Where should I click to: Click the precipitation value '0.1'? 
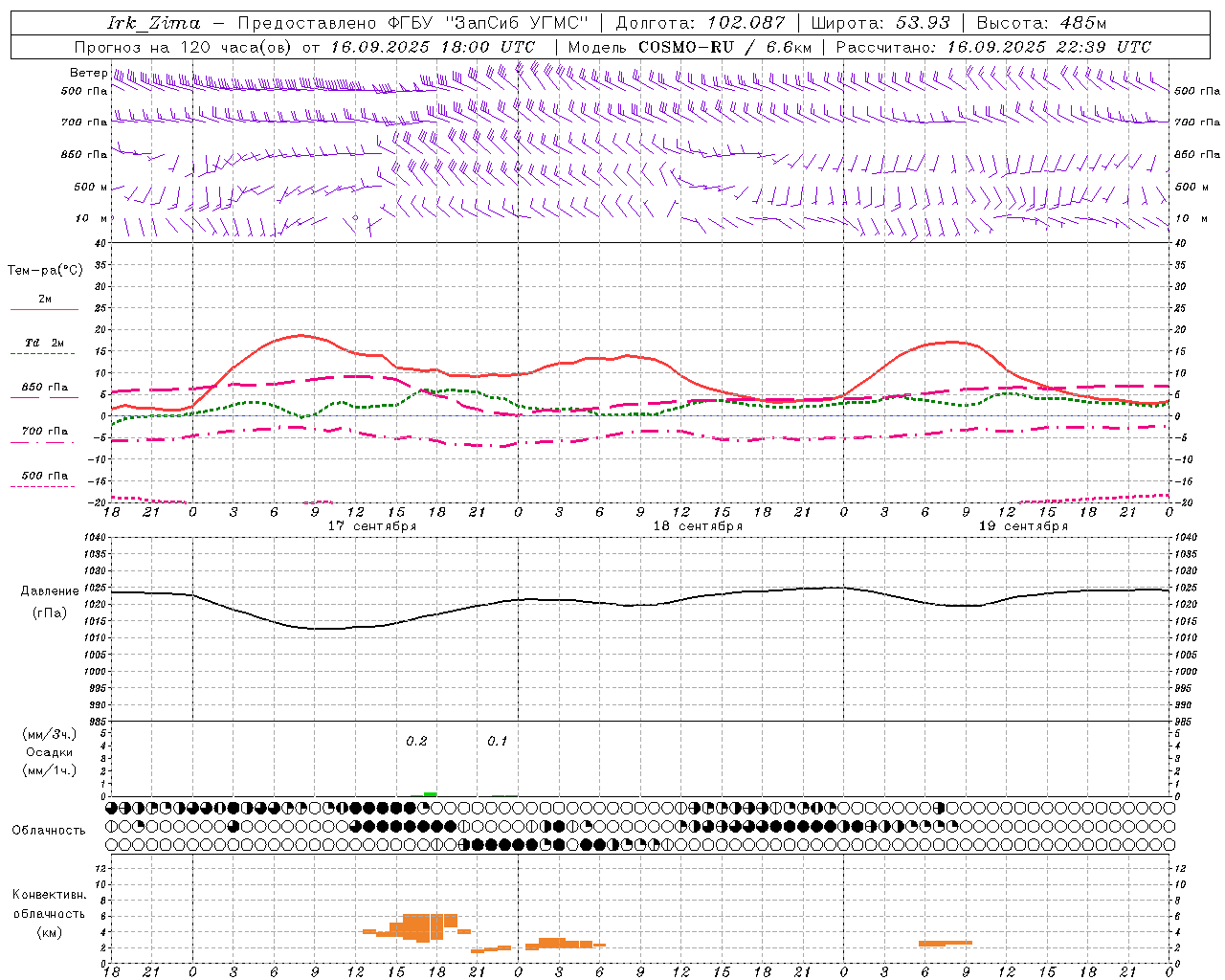click(x=498, y=742)
